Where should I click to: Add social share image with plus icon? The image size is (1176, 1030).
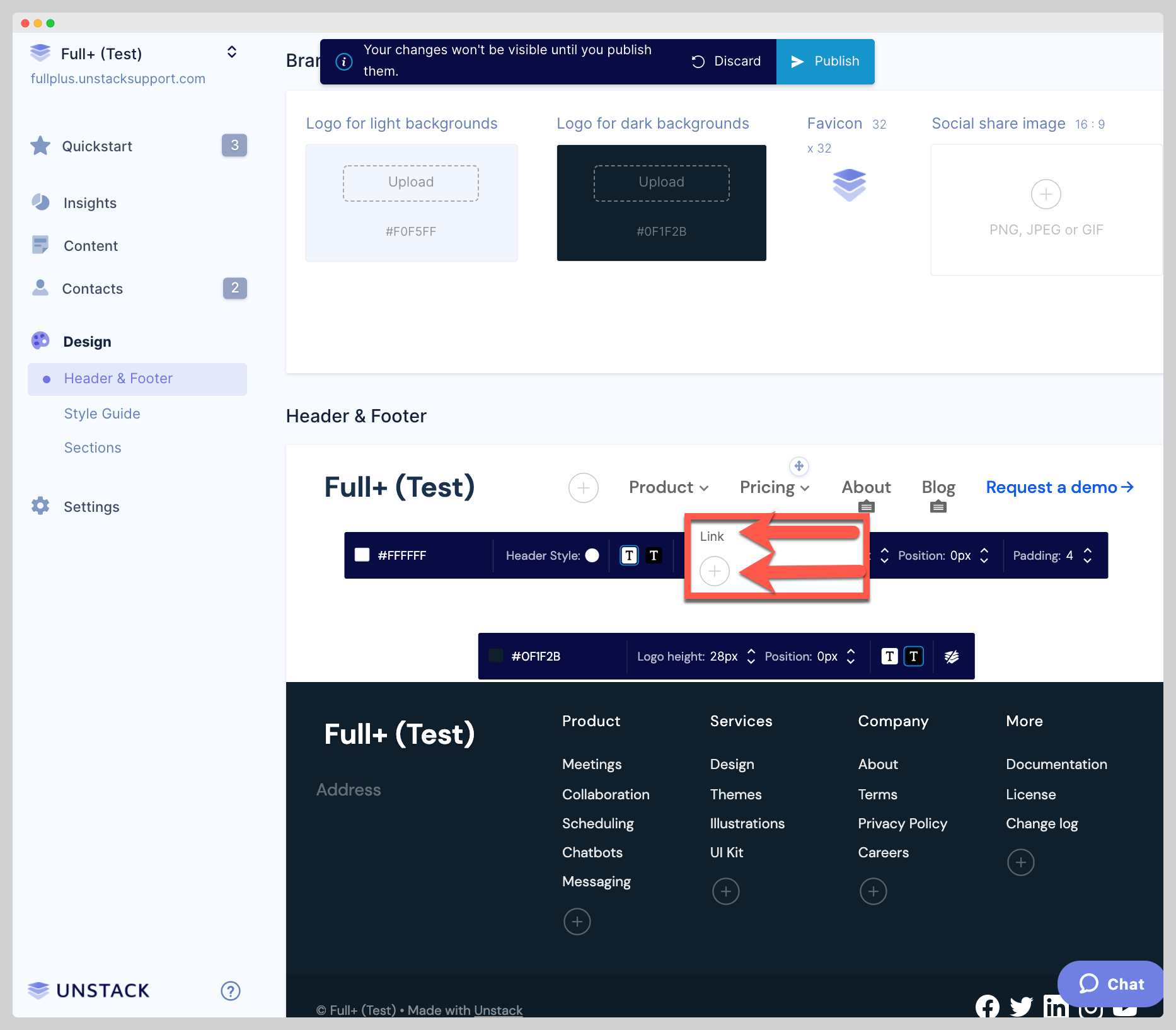pos(1046,194)
